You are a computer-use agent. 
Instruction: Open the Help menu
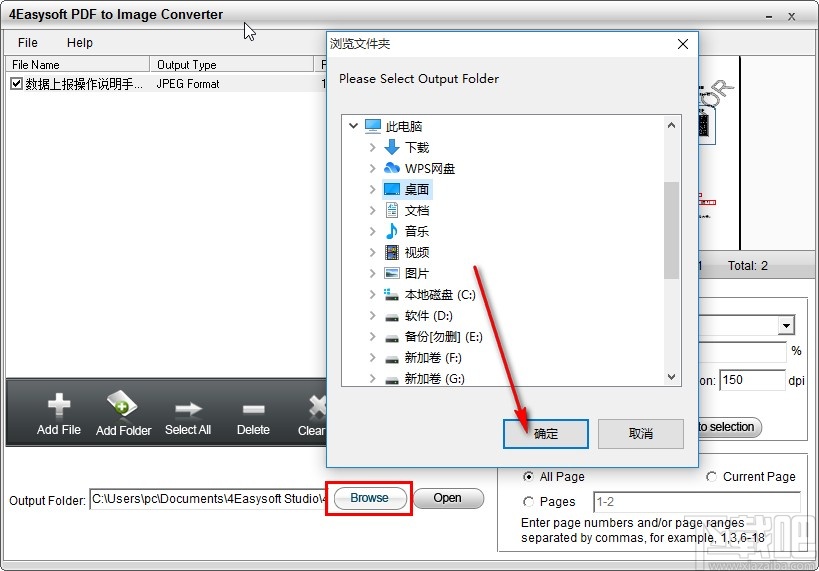coord(80,43)
